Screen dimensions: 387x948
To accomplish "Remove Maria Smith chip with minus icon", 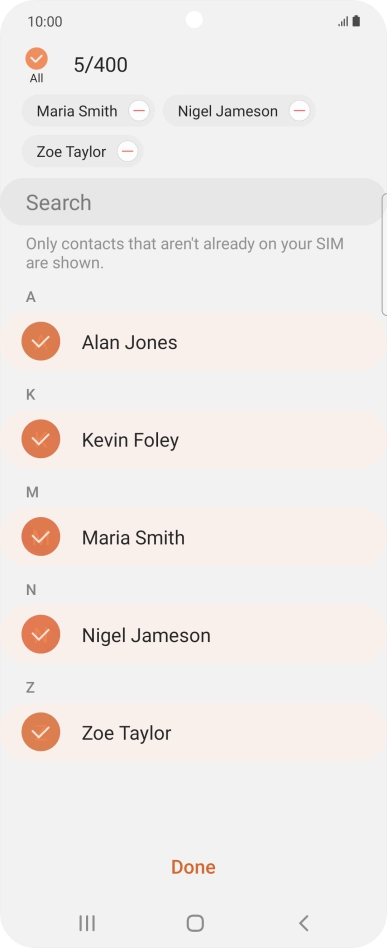I will click(139, 111).
